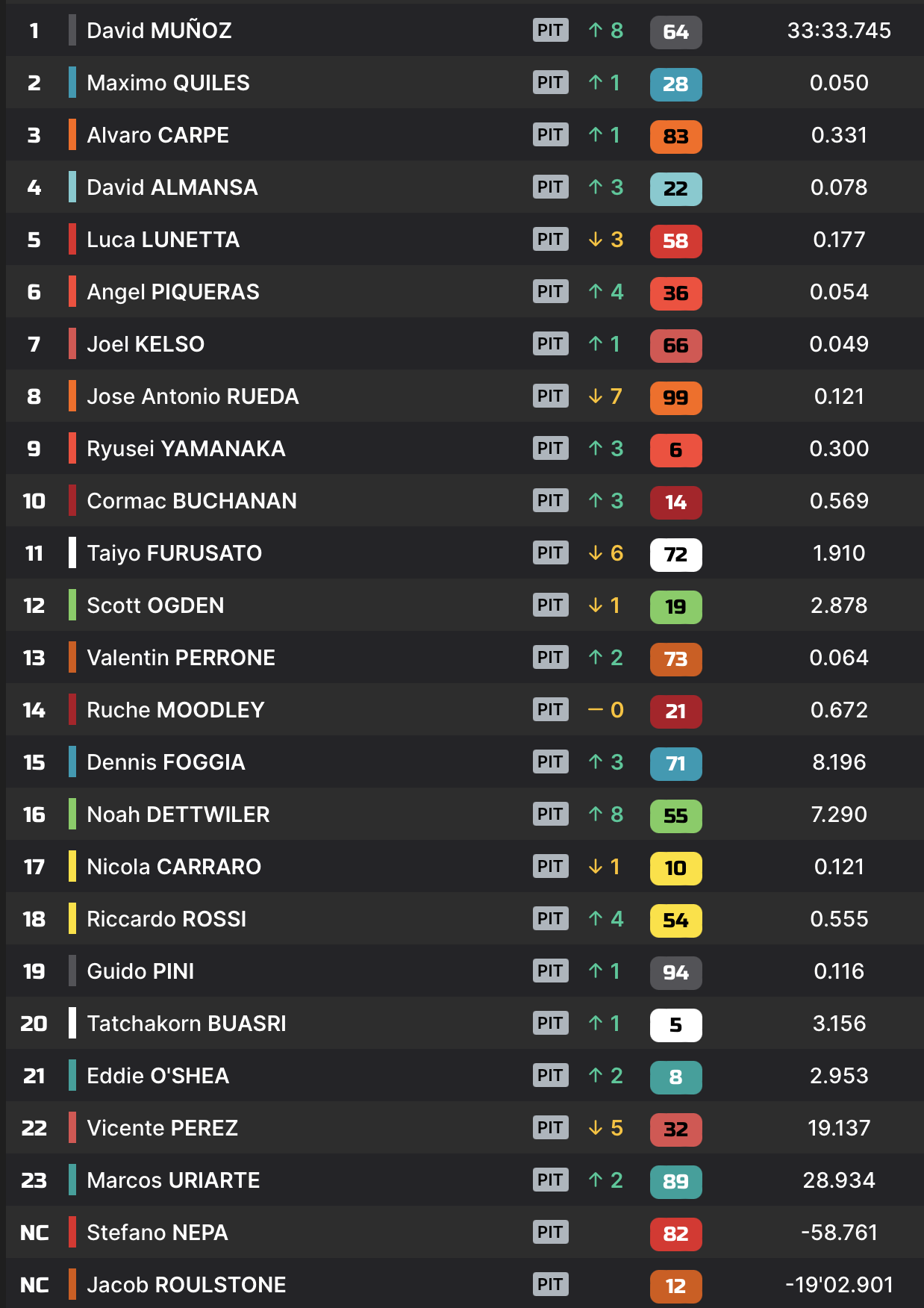Open rider Maximo QUILES
The image size is (924, 1308).
tap(168, 83)
